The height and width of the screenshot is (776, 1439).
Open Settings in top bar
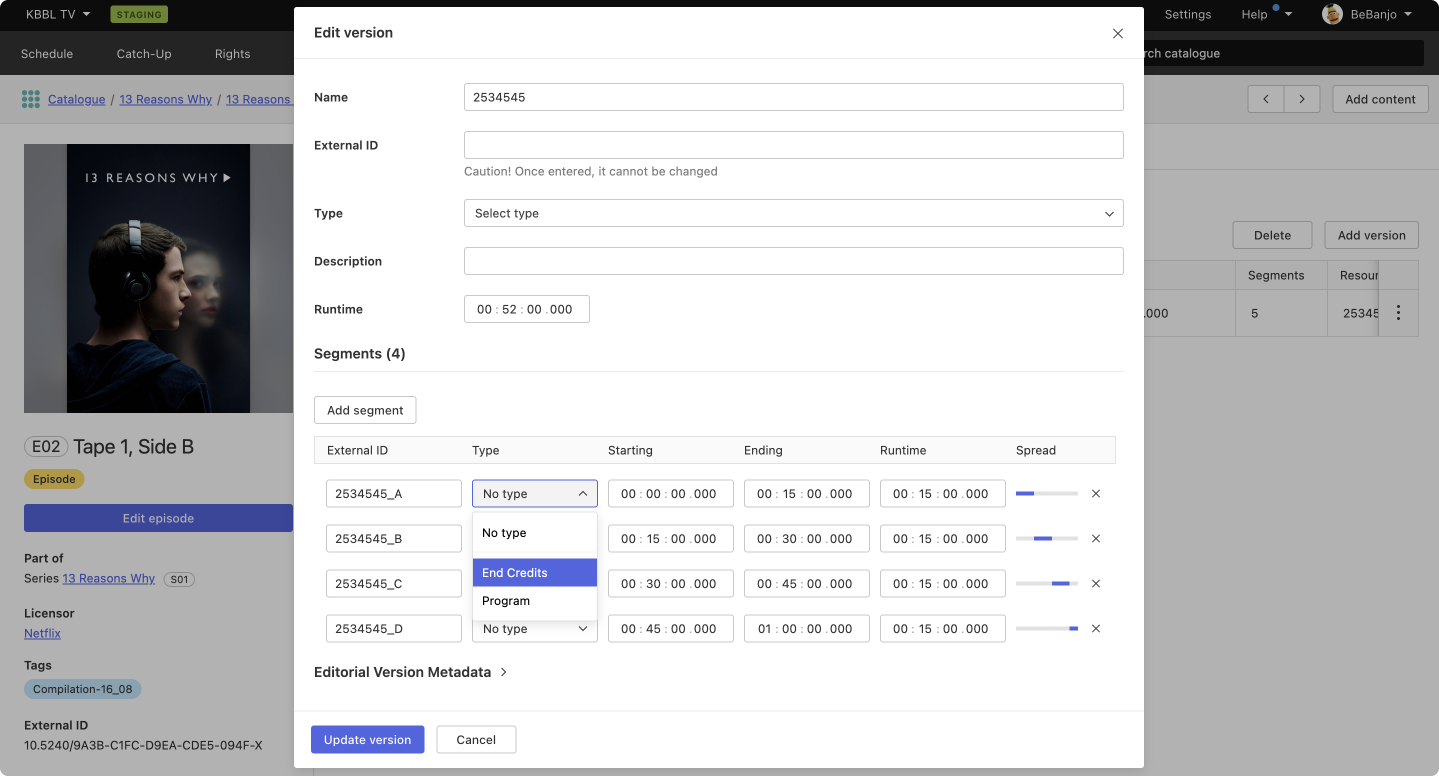[x=1188, y=14]
